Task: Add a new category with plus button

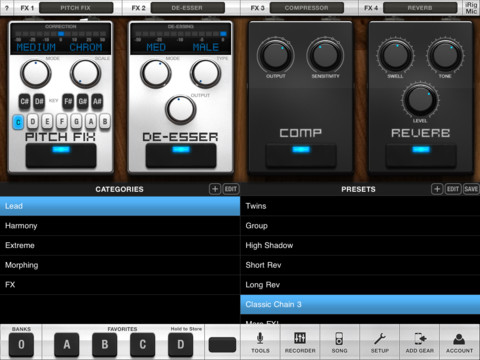Action: point(215,189)
